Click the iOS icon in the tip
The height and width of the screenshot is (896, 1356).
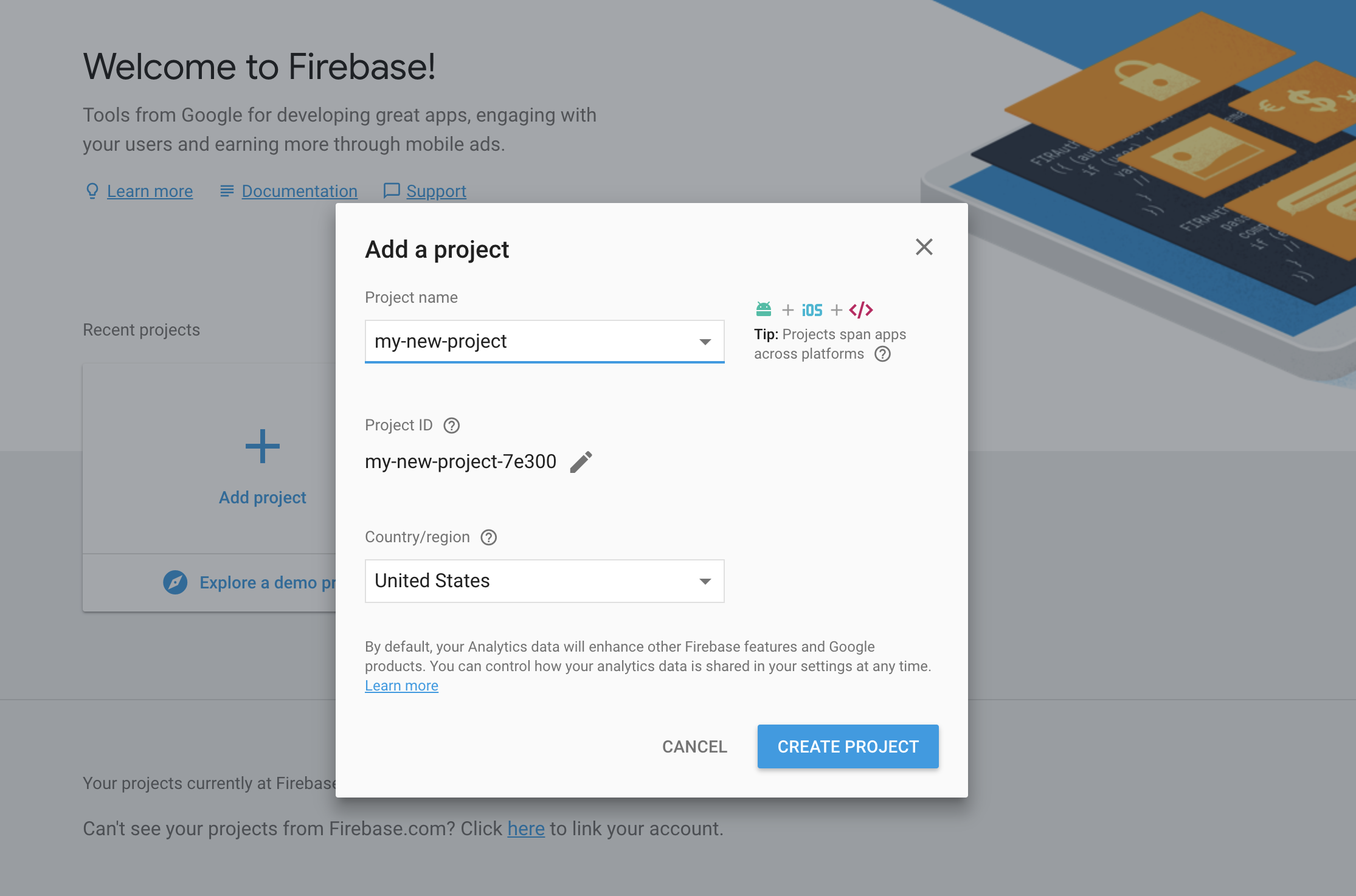812,310
